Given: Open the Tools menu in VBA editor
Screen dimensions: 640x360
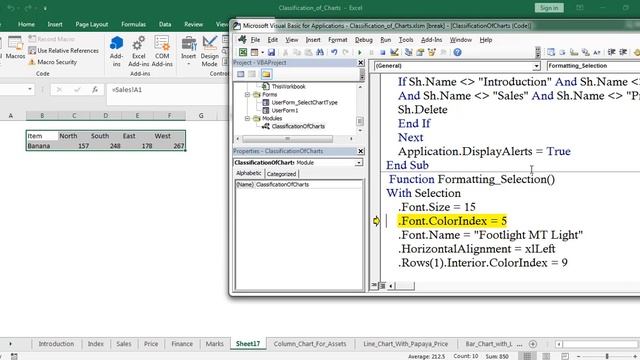Looking at the screenshot, I should click(x=406, y=40).
